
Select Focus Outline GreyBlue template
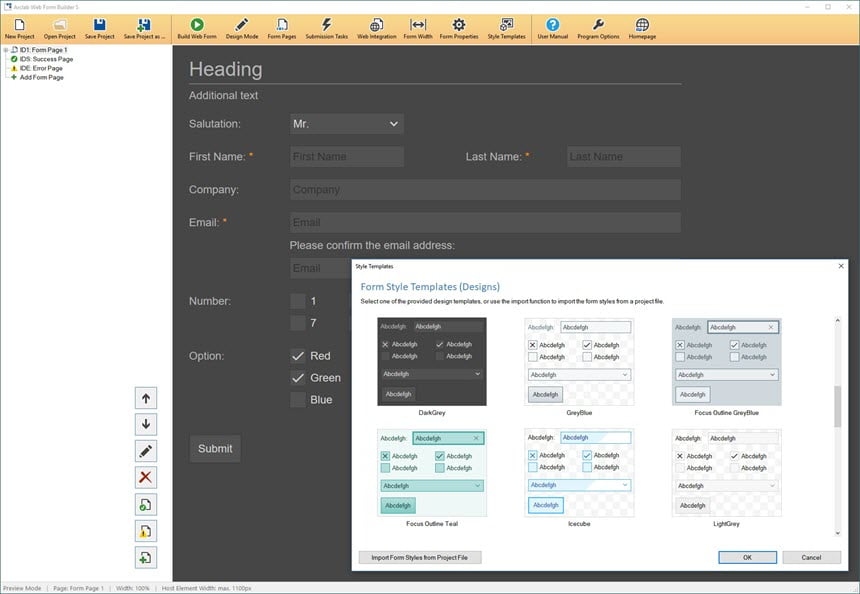pyautogui.click(x=727, y=362)
